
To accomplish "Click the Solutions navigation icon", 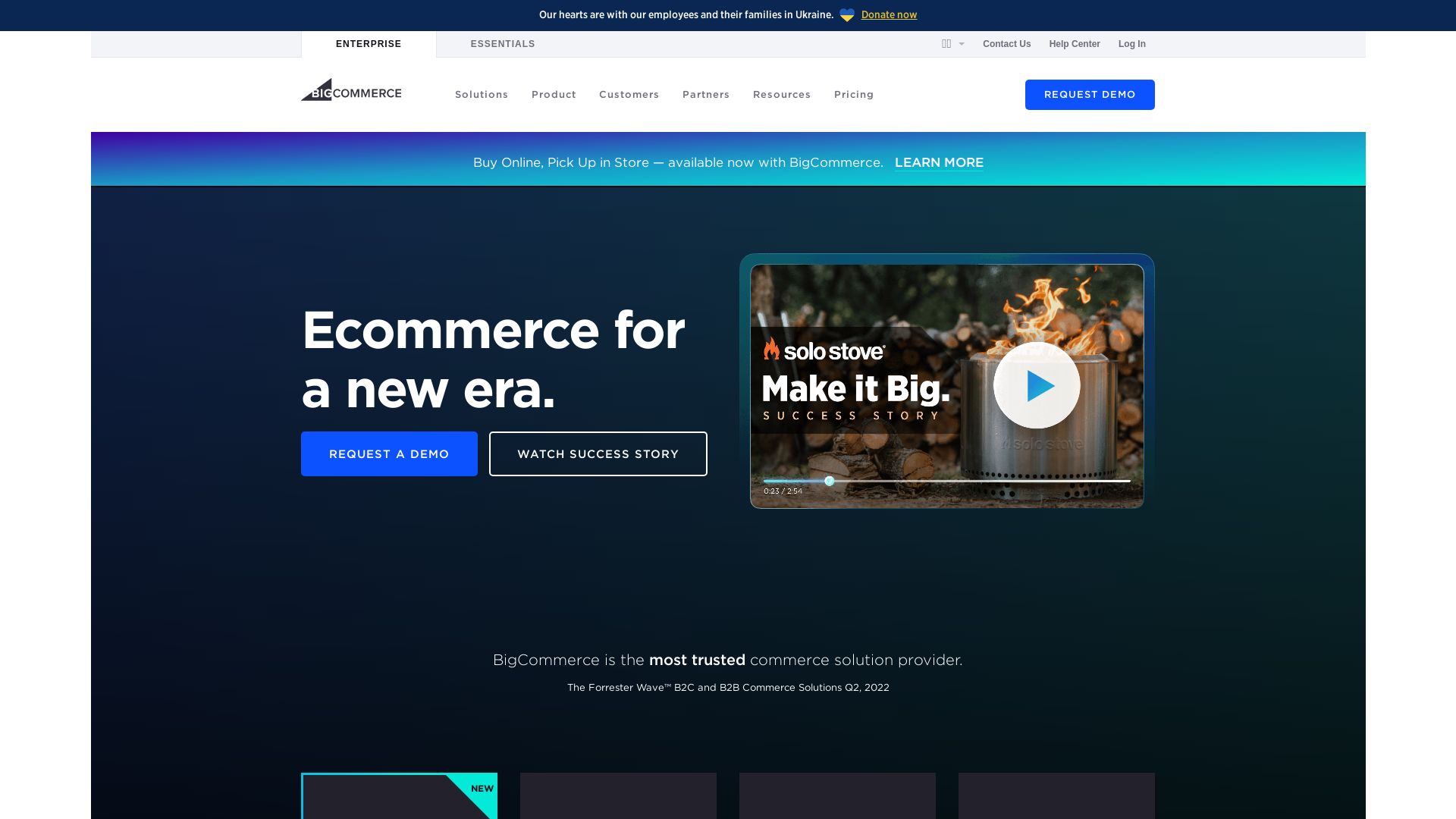I will click(481, 94).
